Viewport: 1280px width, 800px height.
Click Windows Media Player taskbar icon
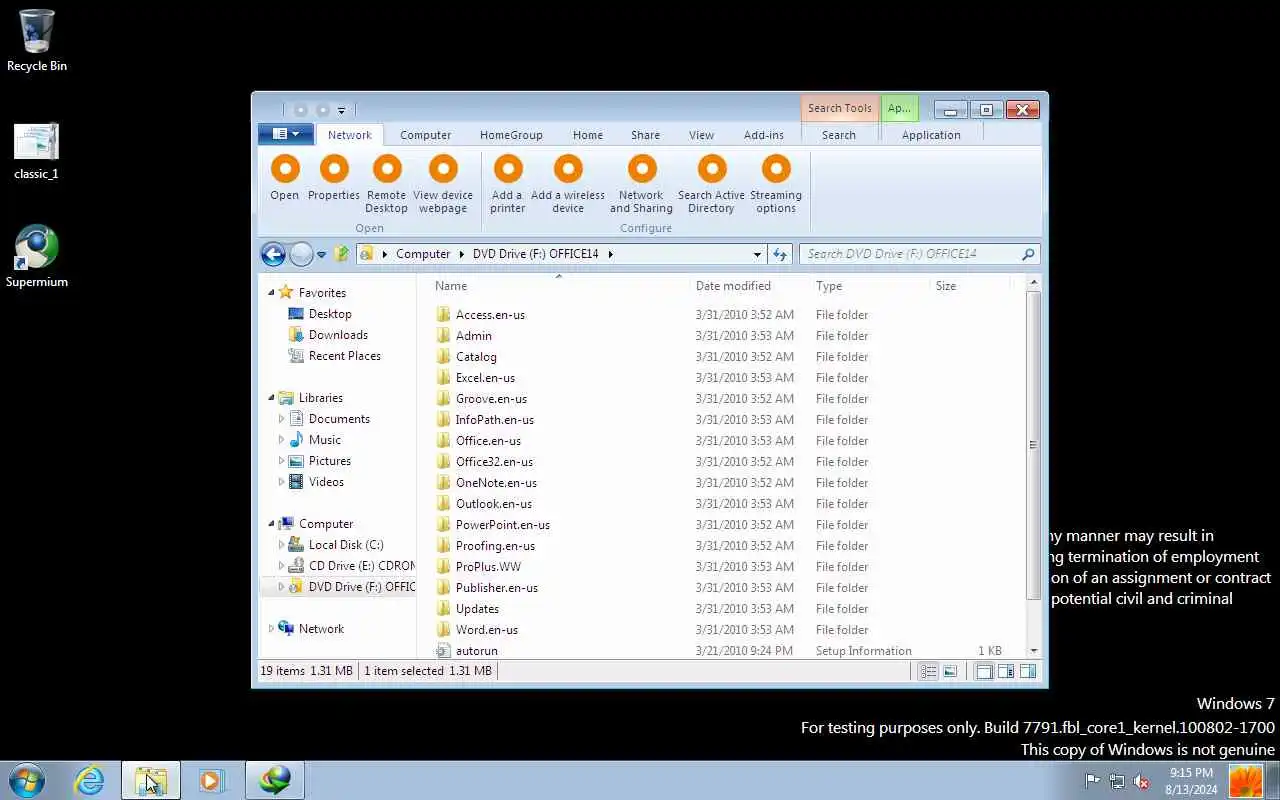211,780
